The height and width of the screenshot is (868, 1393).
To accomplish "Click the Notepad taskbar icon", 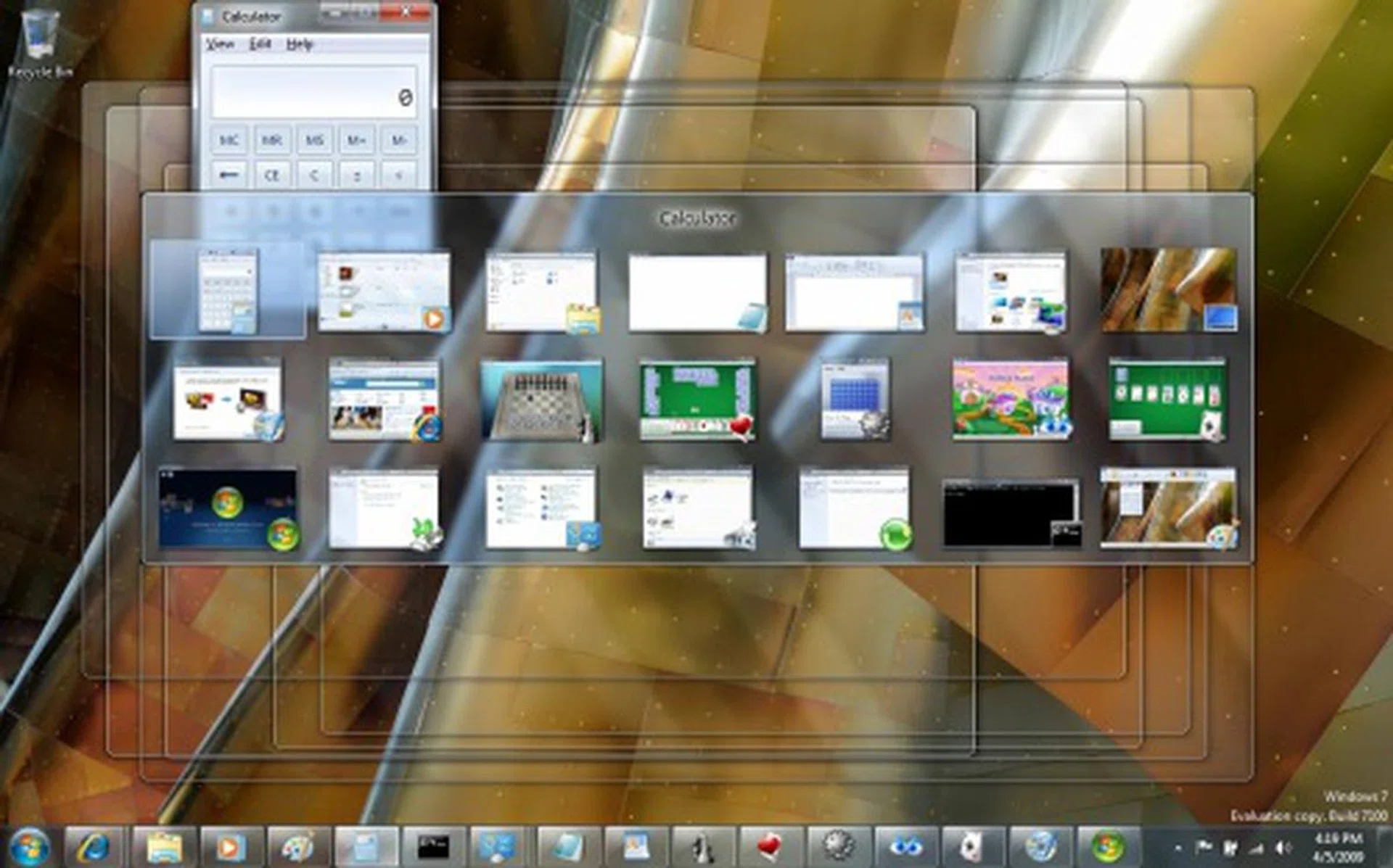I will [568, 846].
